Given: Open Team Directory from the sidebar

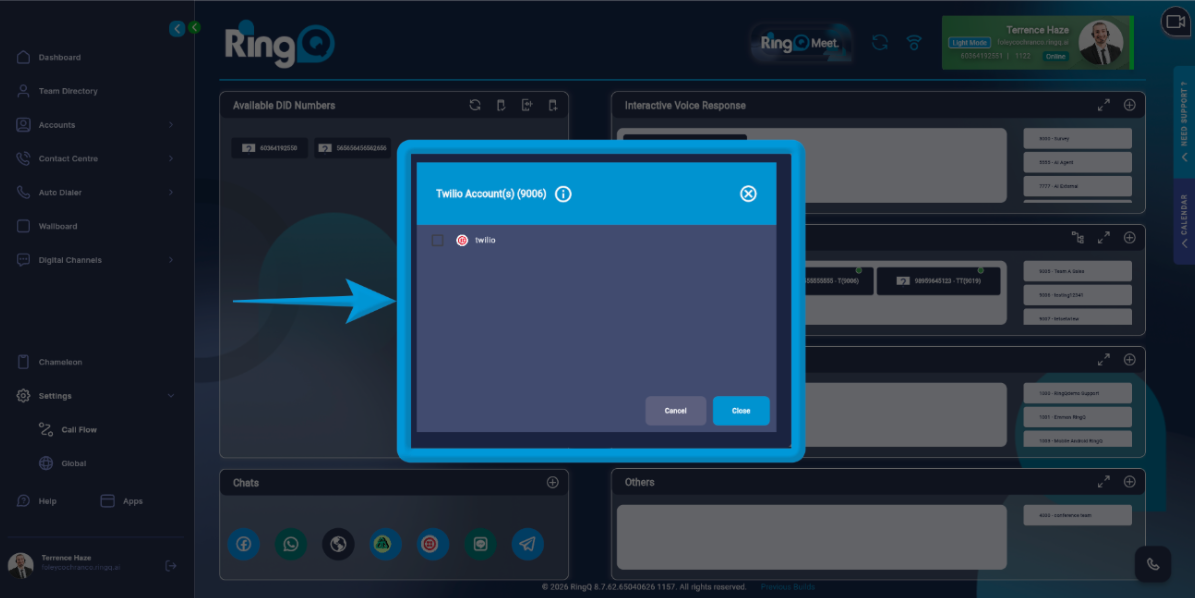Looking at the screenshot, I should [x=66, y=90].
